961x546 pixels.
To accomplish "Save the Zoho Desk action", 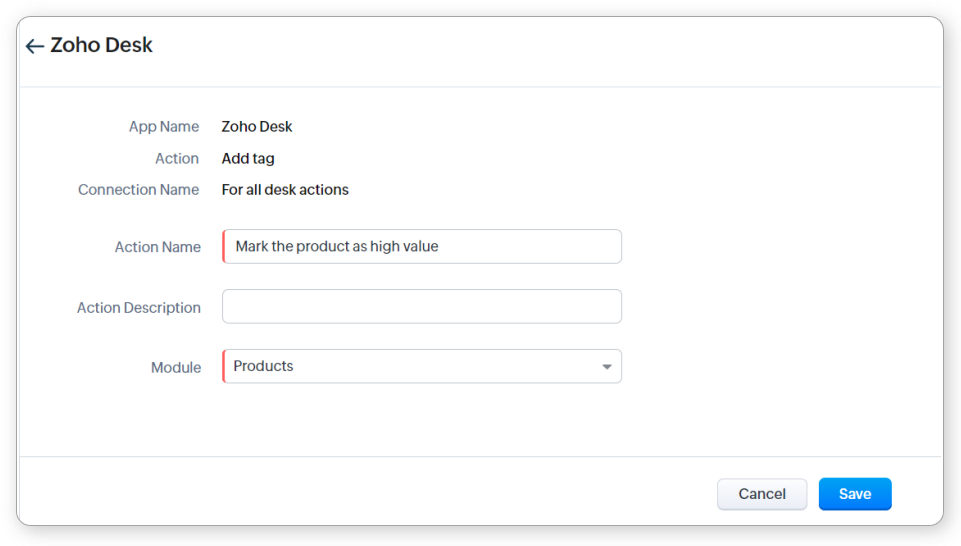I will pyautogui.click(x=855, y=494).
